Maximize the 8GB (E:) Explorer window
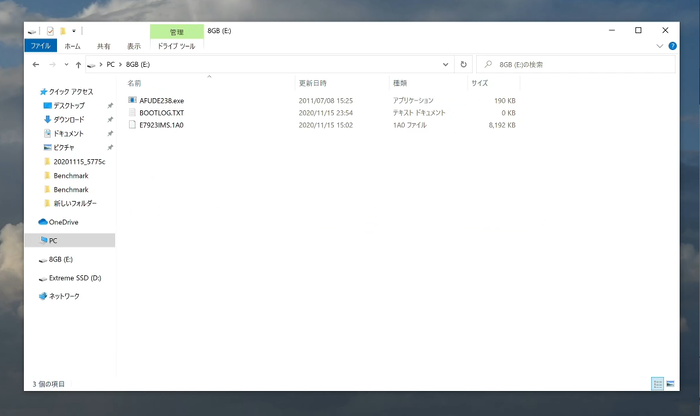The image size is (700, 416). tap(638, 30)
